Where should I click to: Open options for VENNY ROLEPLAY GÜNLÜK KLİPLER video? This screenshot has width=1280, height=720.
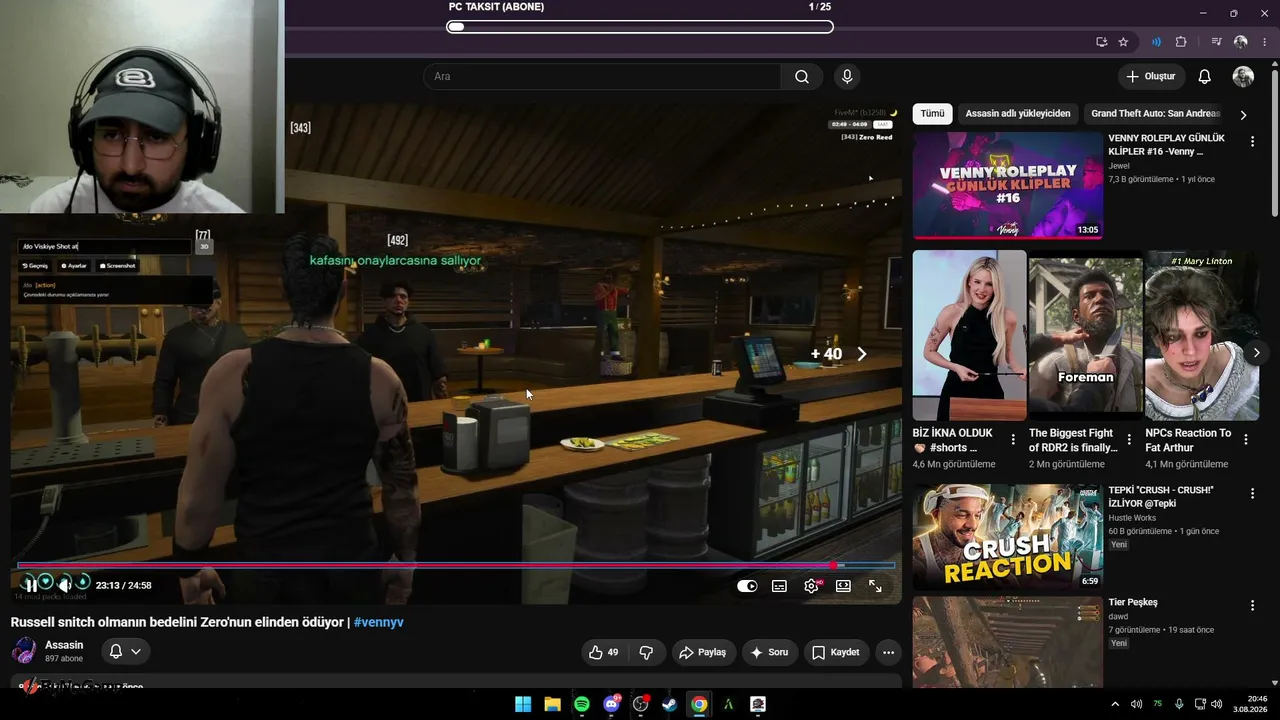[x=1252, y=142]
